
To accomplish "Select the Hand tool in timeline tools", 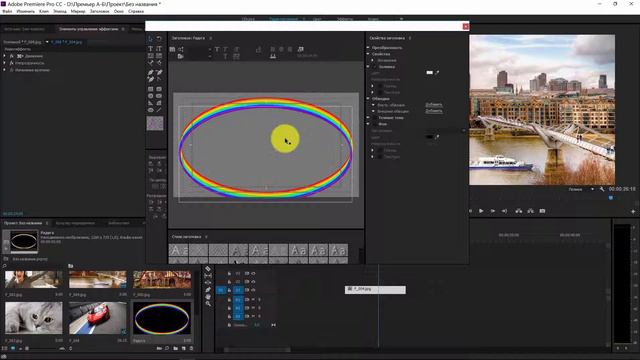I will pos(208,297).
